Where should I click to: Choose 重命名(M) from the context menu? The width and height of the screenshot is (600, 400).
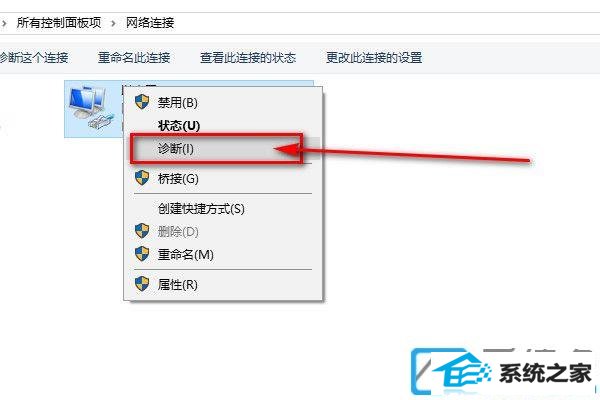(x=186, y=254)
